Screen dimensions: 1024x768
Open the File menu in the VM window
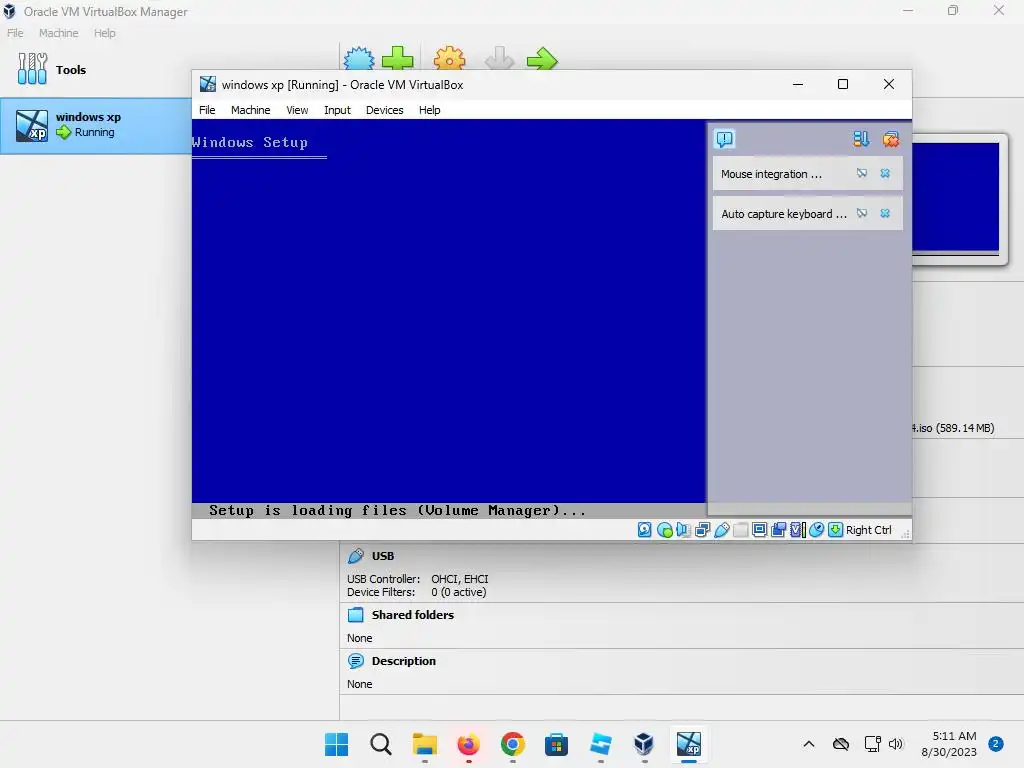click(207, 110)
